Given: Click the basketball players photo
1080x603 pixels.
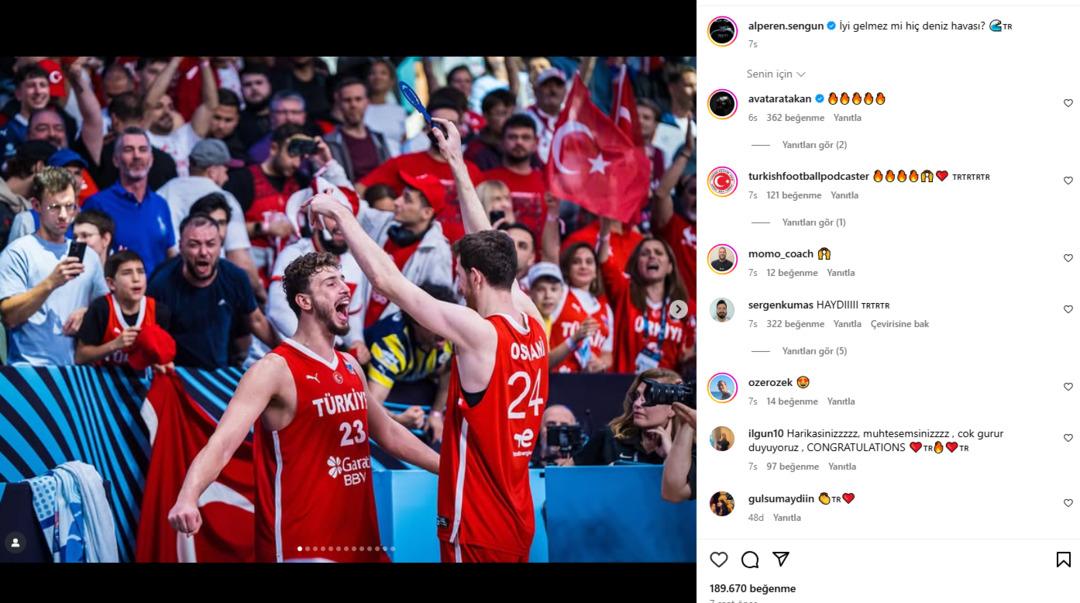Looking at the screenshot, I should coord(348,309).
